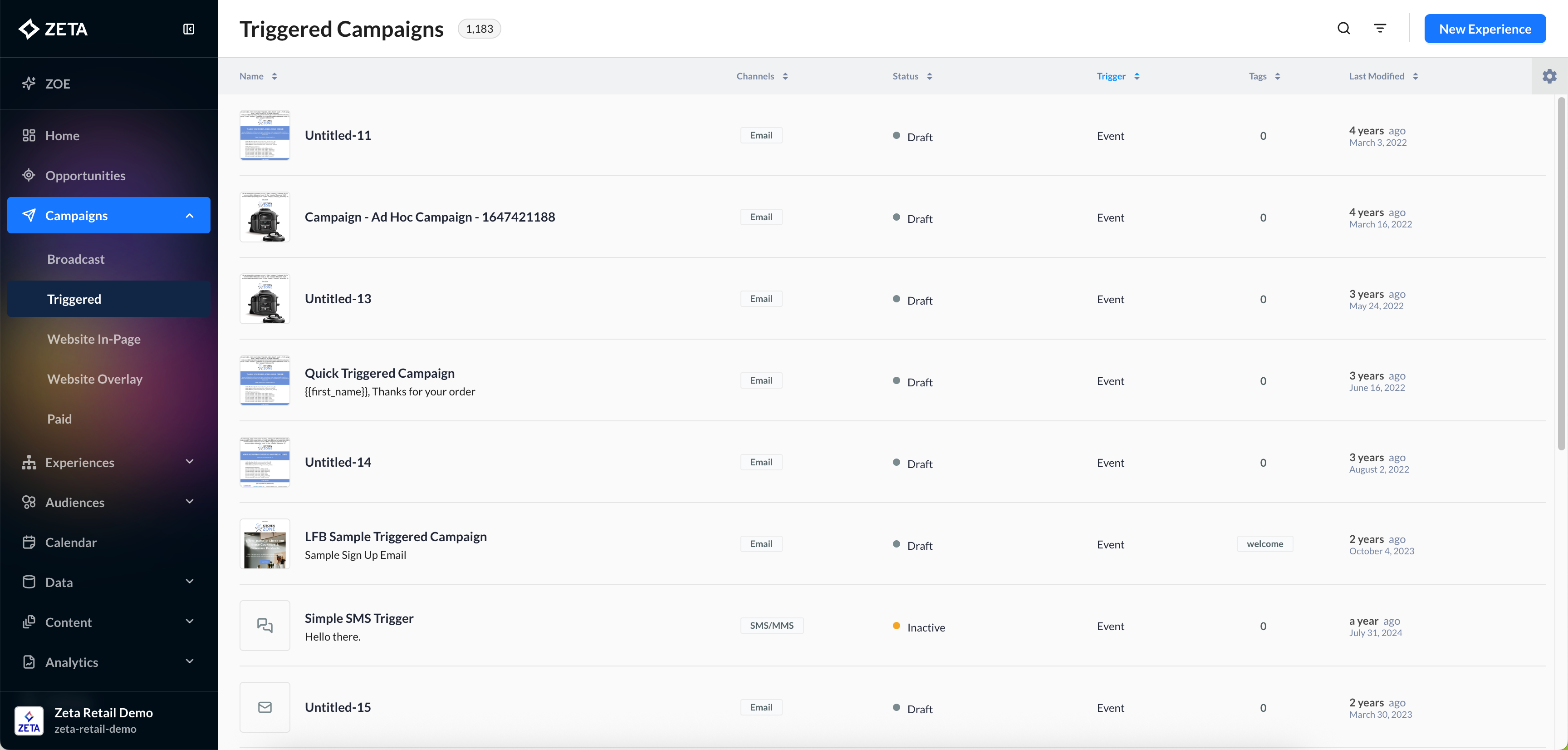
Task: Click the Simple SMS Trigger chat icon
Action: click(x=265, y=625)
